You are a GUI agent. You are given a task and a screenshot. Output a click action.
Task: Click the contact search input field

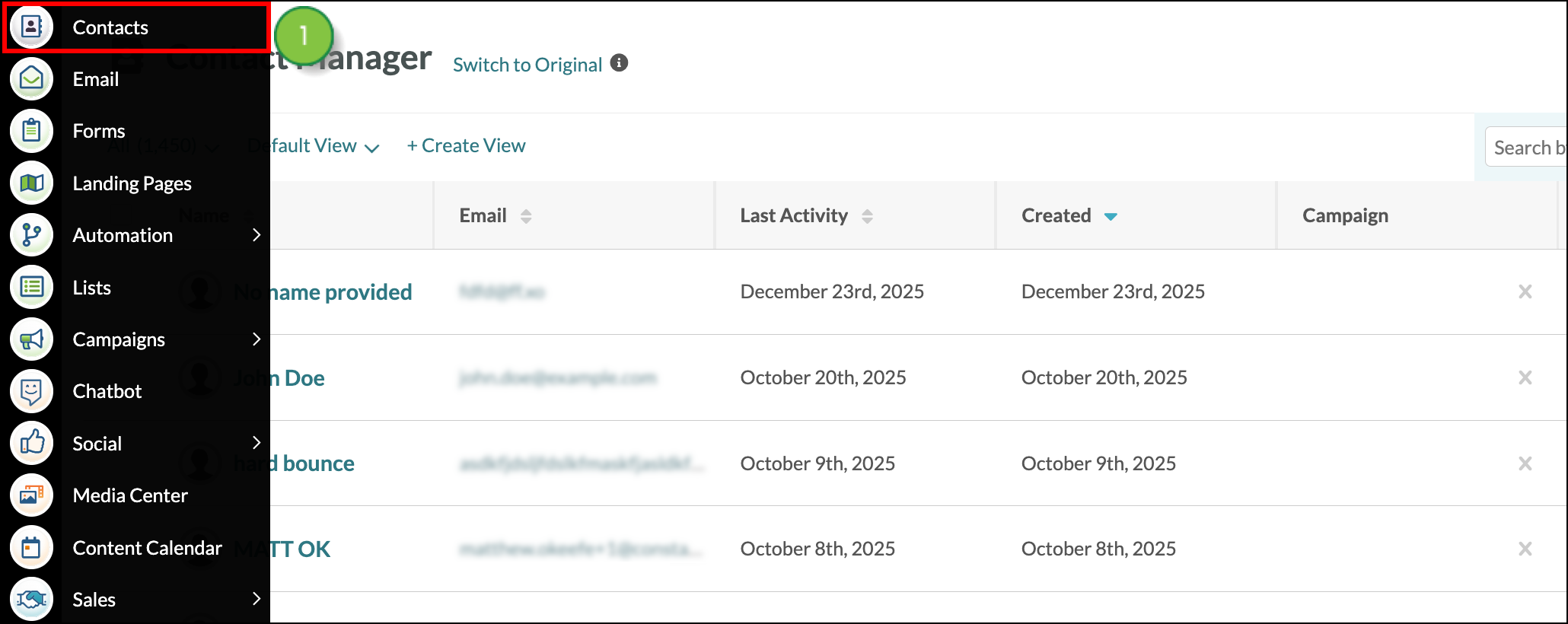click(1526, 147)
